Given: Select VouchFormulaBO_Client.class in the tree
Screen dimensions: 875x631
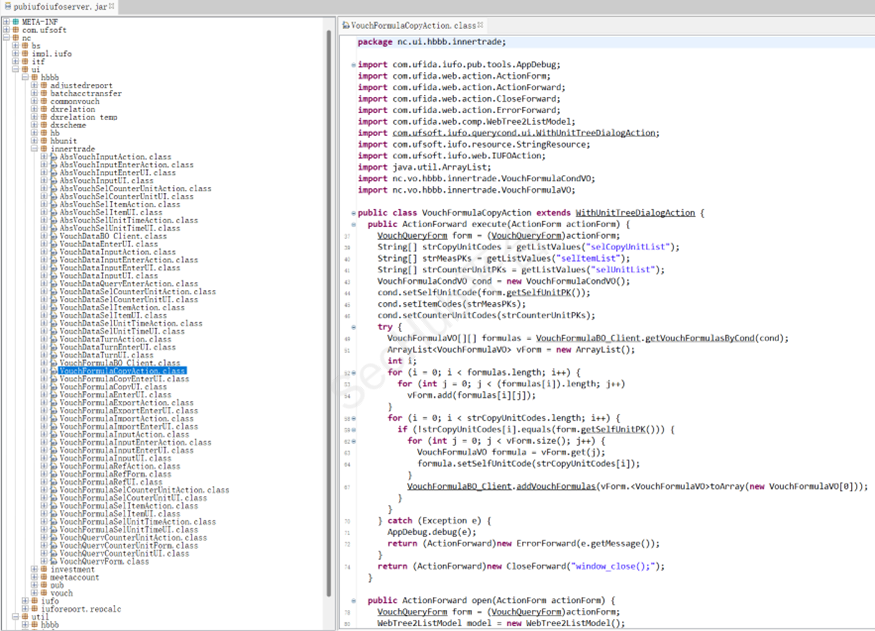Looking at the screenshot, I should point(119,363).
